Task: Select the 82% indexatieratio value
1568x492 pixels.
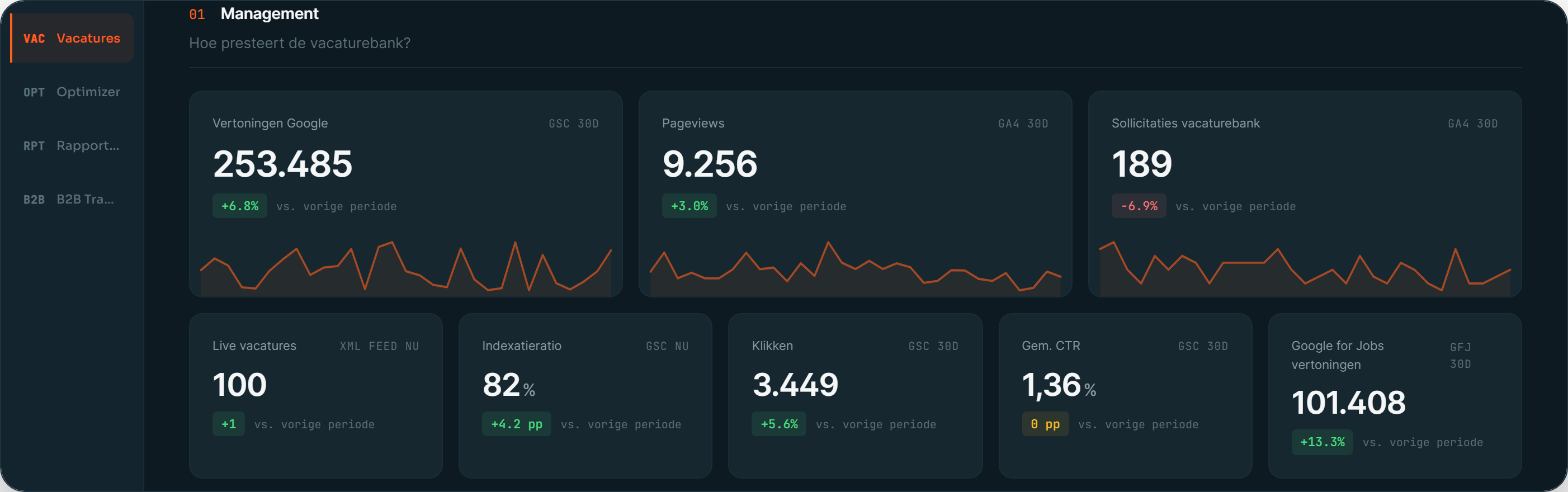Action: tap(509, 385)
